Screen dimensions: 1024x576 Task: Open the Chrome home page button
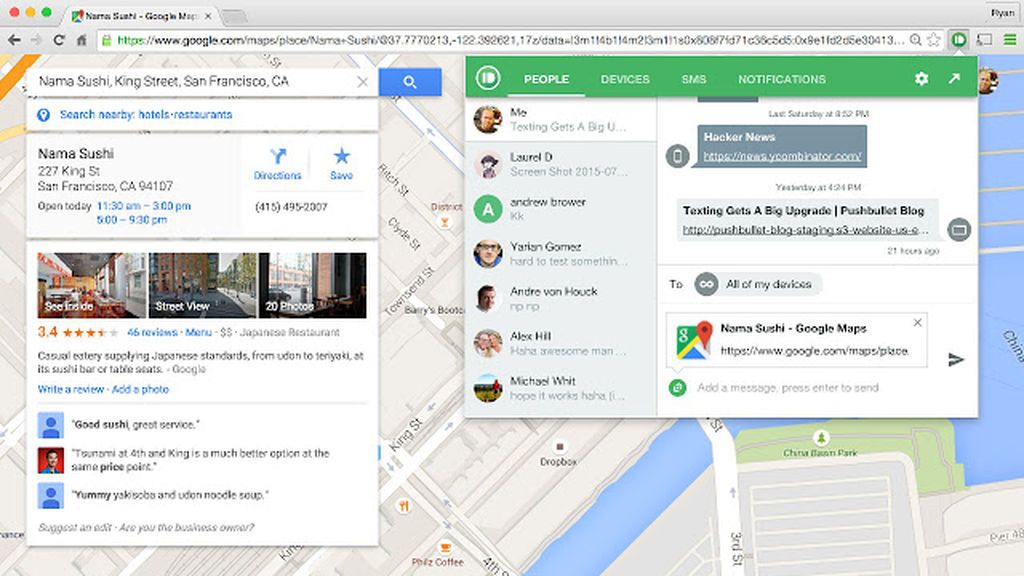point(81,40)
